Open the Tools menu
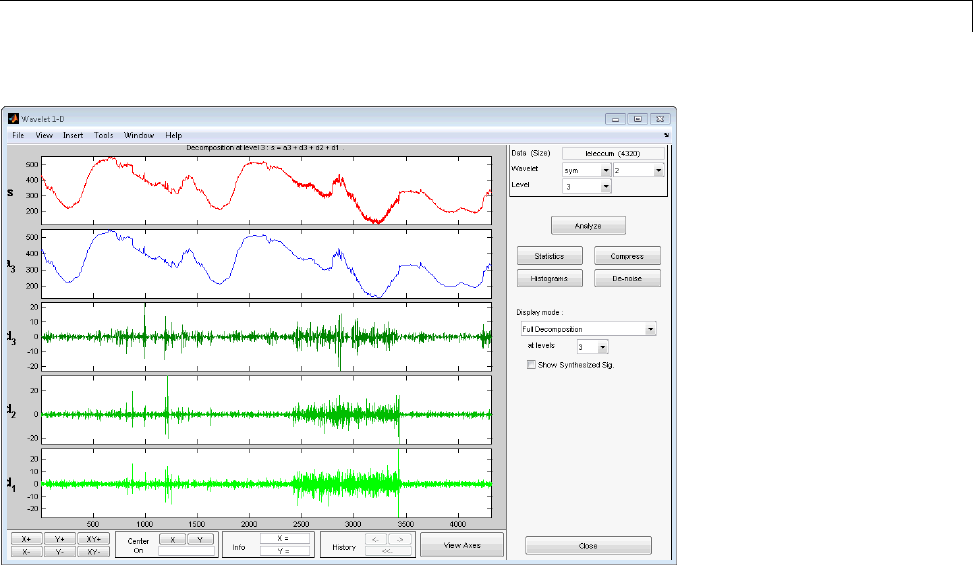 pyautogui.click(x=104, y=135)
